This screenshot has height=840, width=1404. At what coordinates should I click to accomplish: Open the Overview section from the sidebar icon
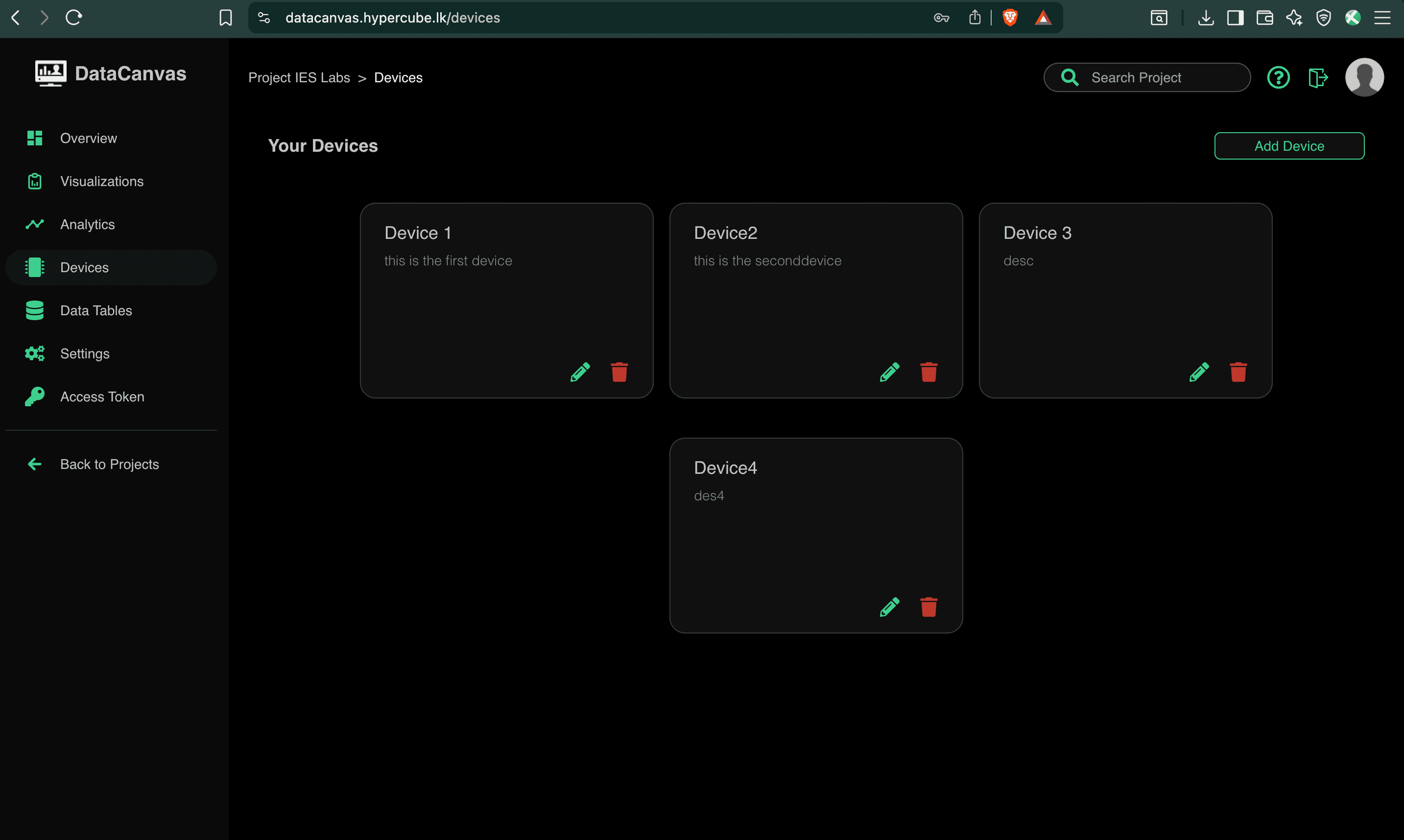point(35,138)
